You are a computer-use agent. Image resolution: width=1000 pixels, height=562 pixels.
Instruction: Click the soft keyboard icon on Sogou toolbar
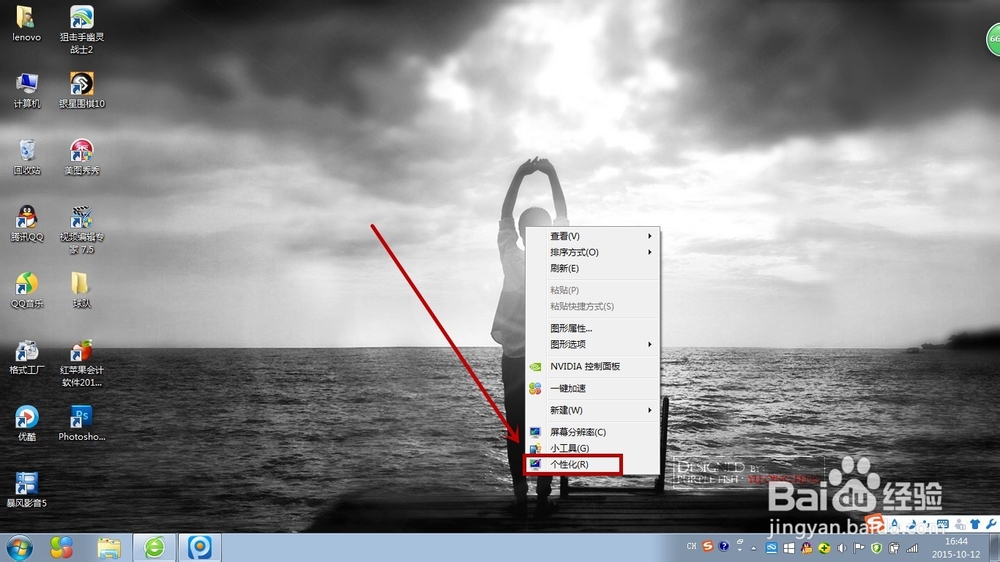(942, 524)
